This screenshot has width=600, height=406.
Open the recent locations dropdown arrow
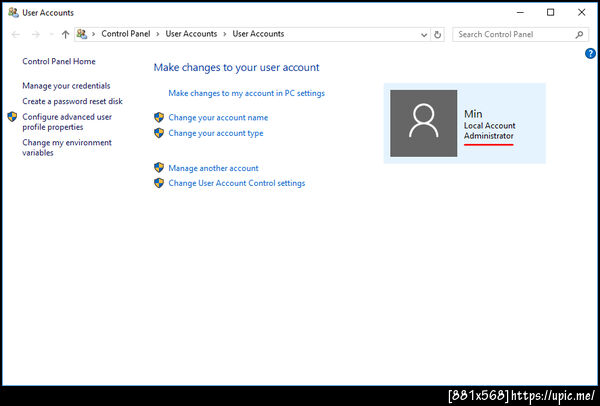pyautogui.click(x=51, y=34)
